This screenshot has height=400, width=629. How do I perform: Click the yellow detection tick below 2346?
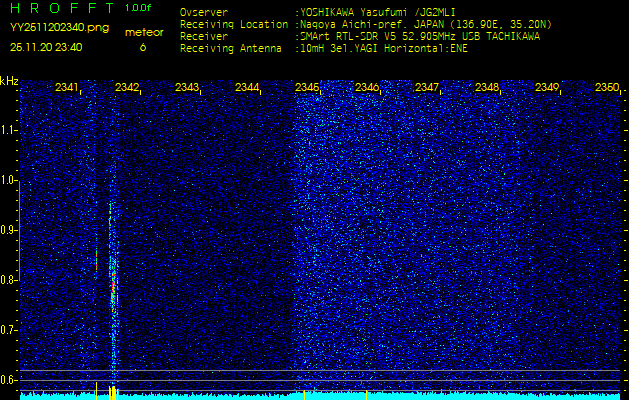pos(367,395)
